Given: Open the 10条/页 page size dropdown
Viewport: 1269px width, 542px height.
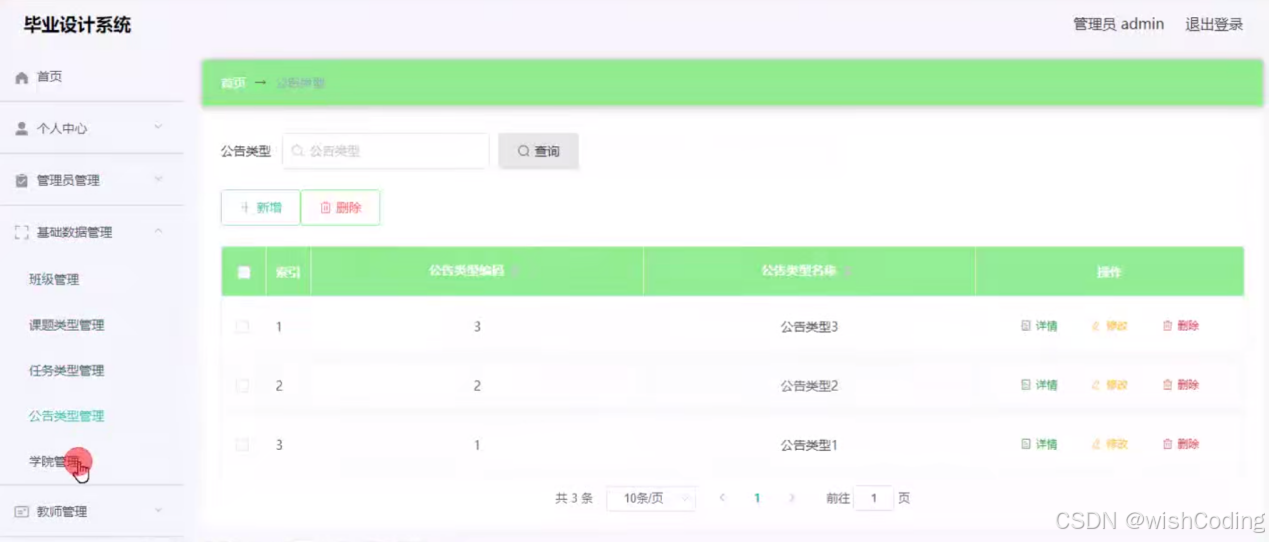Looking at the screenshot, I should tap(651, 498).
